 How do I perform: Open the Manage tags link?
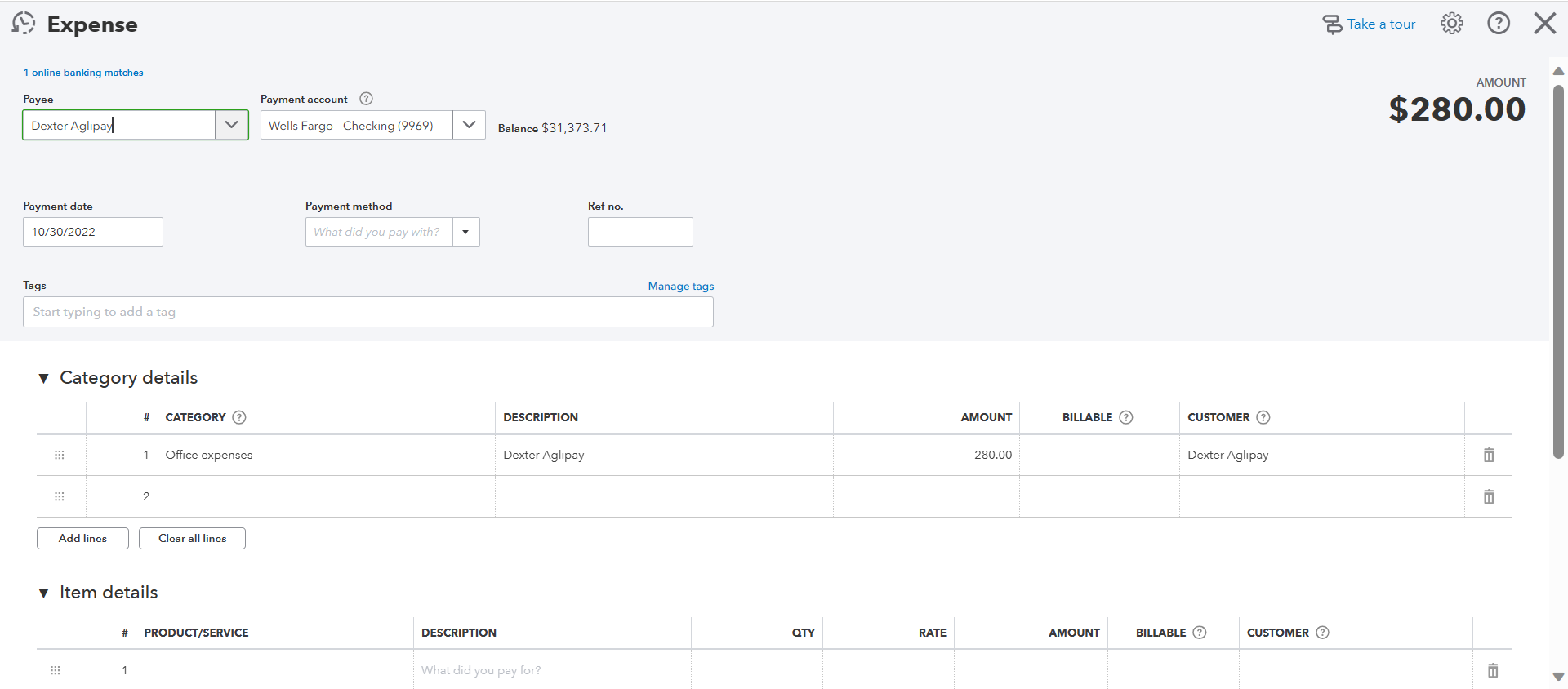click(680, 287)
